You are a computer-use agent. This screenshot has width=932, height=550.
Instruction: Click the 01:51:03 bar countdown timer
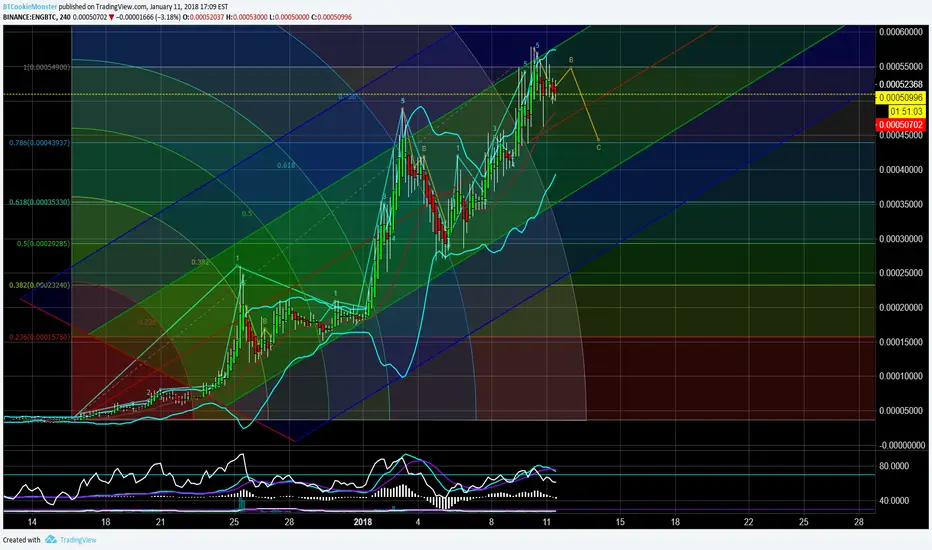(x=906, y=111)
